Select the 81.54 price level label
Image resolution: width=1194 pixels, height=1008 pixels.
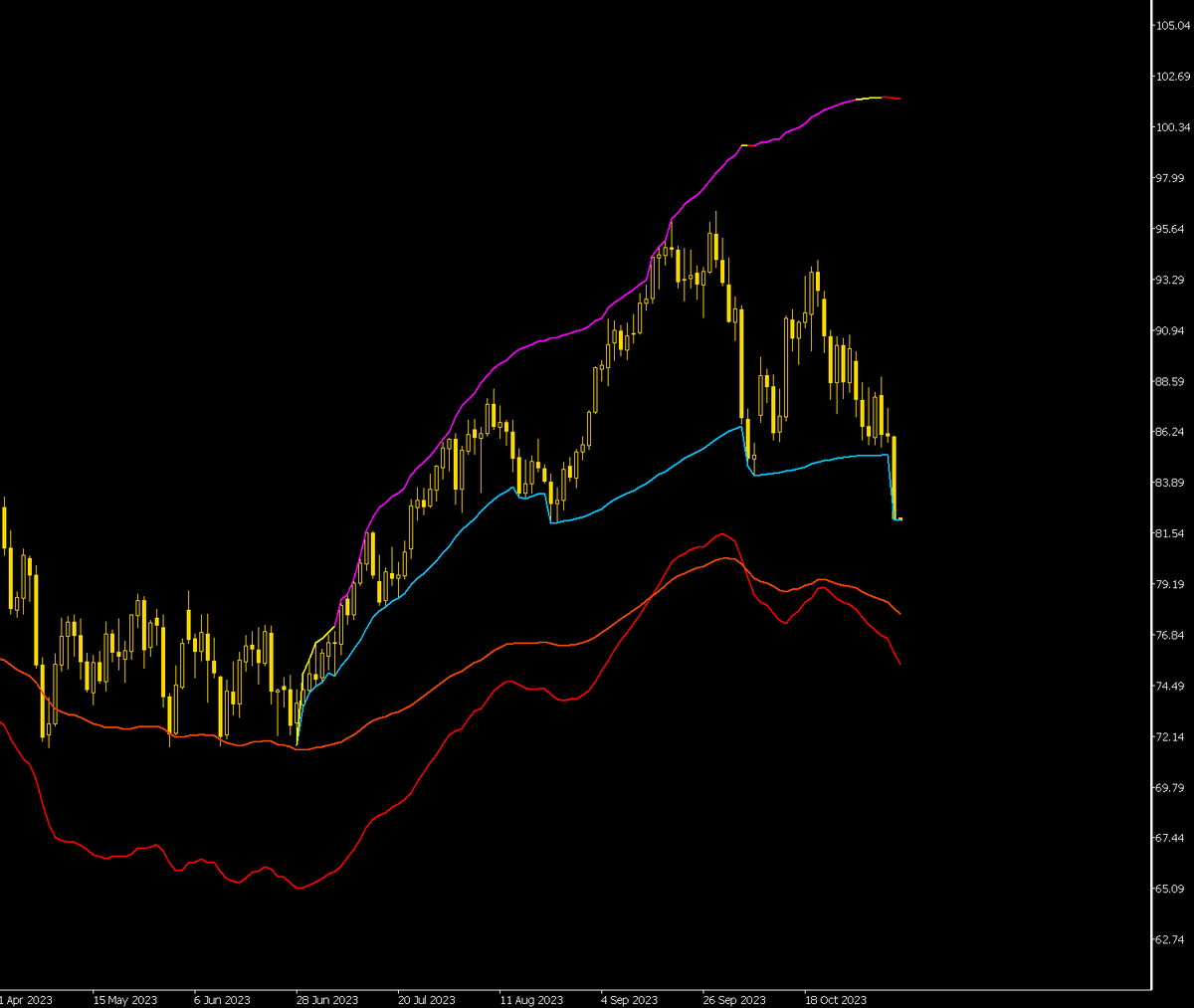1170,533
